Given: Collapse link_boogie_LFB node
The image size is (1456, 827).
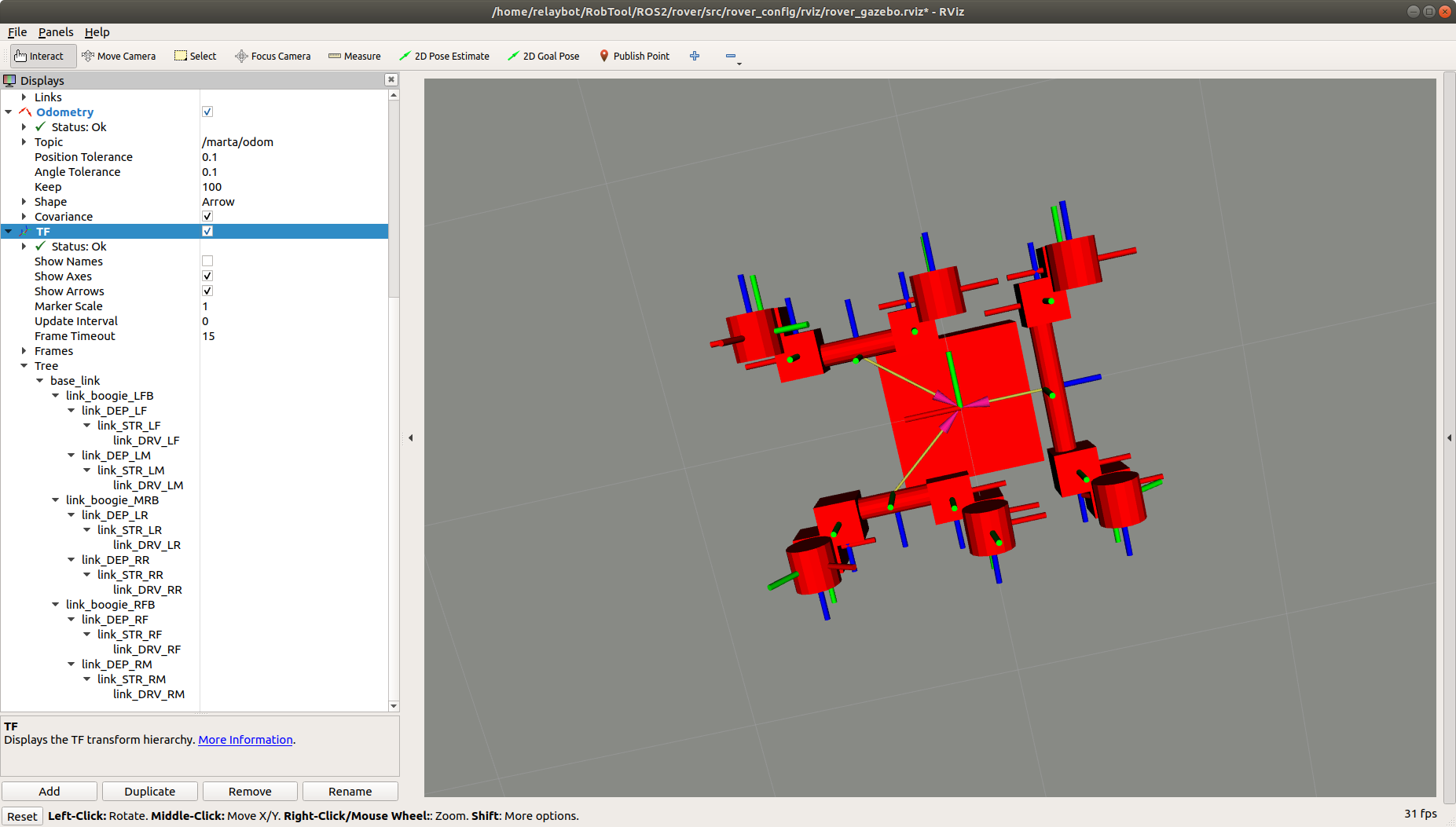Looking at the screenshot, I should (x=55, y=396).
